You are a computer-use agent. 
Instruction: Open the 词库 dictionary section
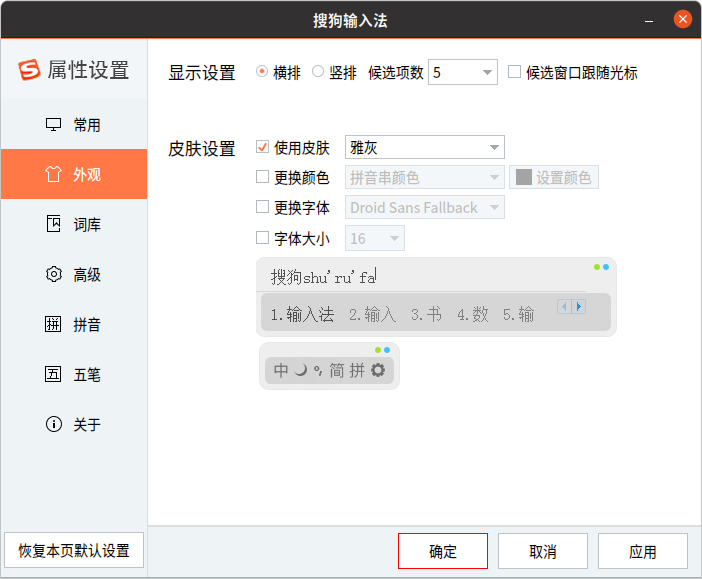point(74,224)
